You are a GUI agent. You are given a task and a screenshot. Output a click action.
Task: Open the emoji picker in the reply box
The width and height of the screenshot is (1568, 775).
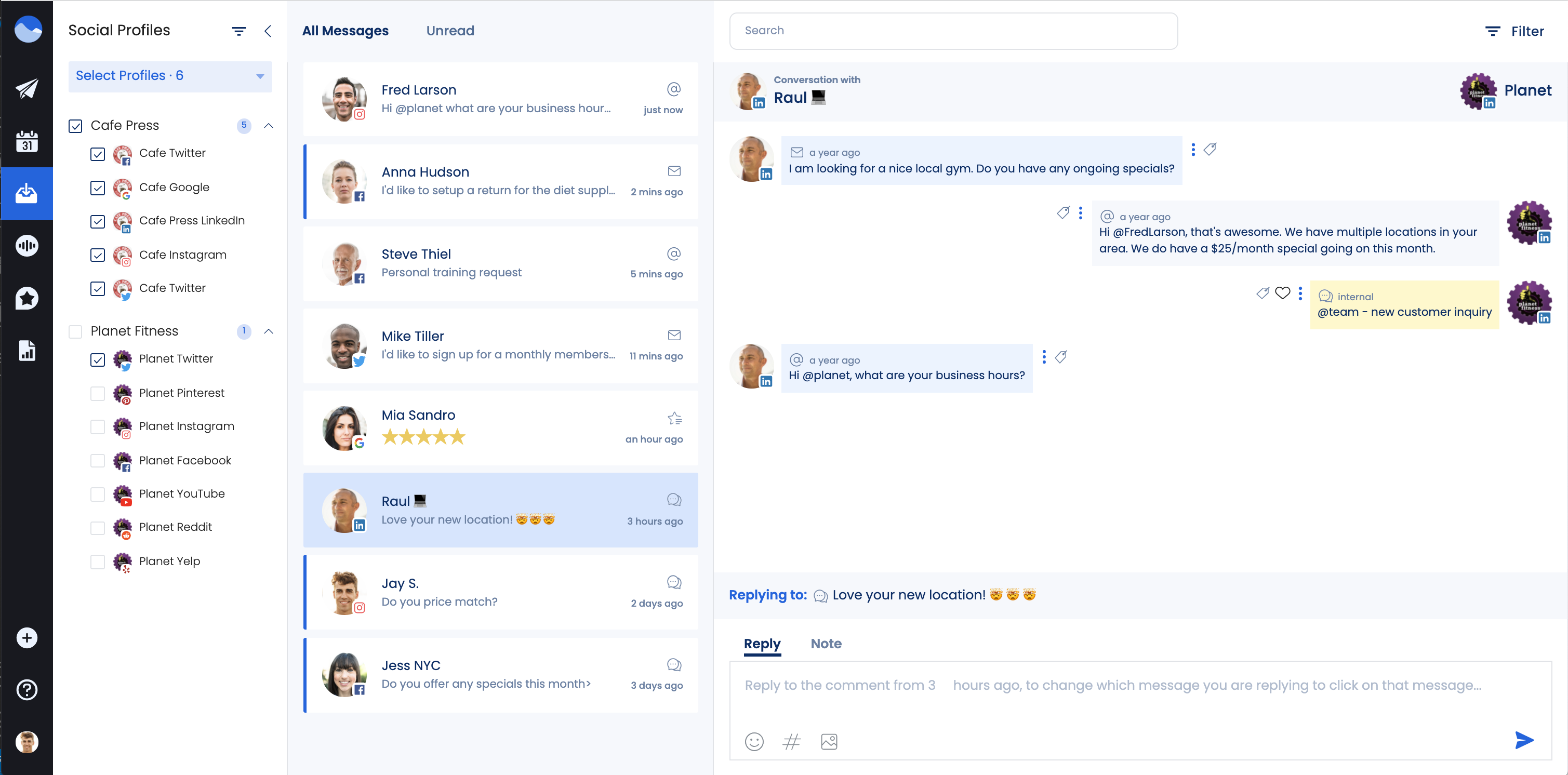tap(753, 742)
